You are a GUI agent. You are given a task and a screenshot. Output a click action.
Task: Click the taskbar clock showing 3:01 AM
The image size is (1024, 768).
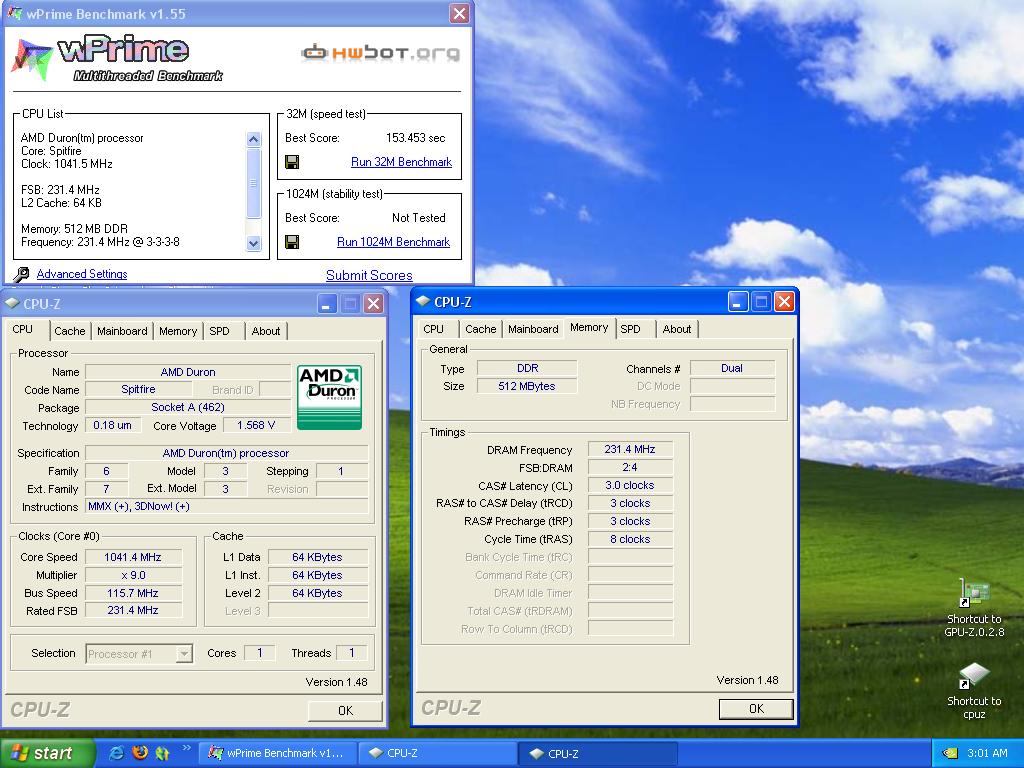click(987, 753)
